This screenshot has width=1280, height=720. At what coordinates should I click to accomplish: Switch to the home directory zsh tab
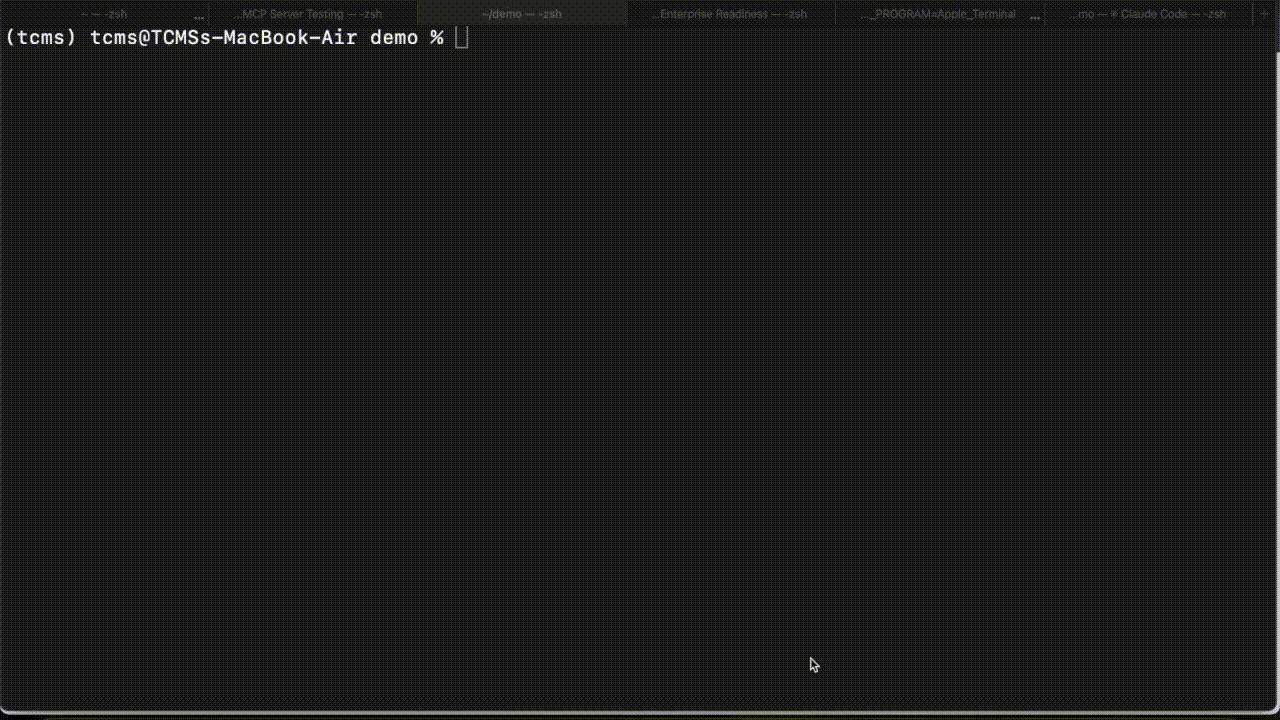point(104,14)
